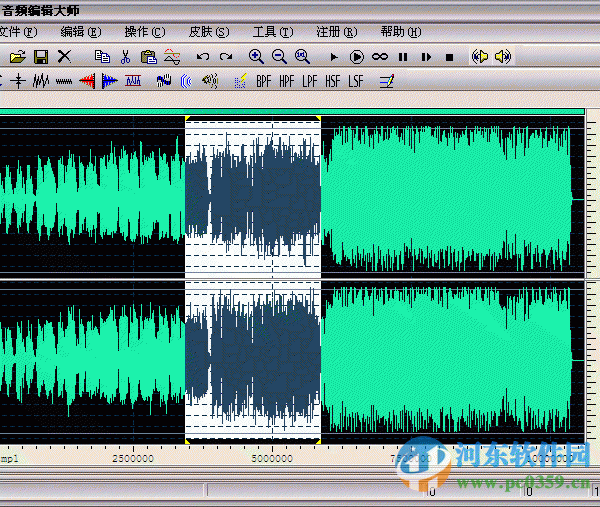Cut the selection with the scissors icon
600x507 pixels.
(125, 57)
